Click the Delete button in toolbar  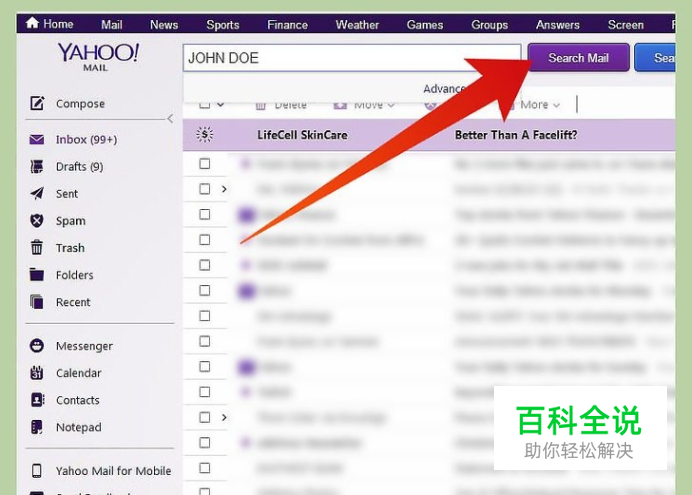[281, 105]
